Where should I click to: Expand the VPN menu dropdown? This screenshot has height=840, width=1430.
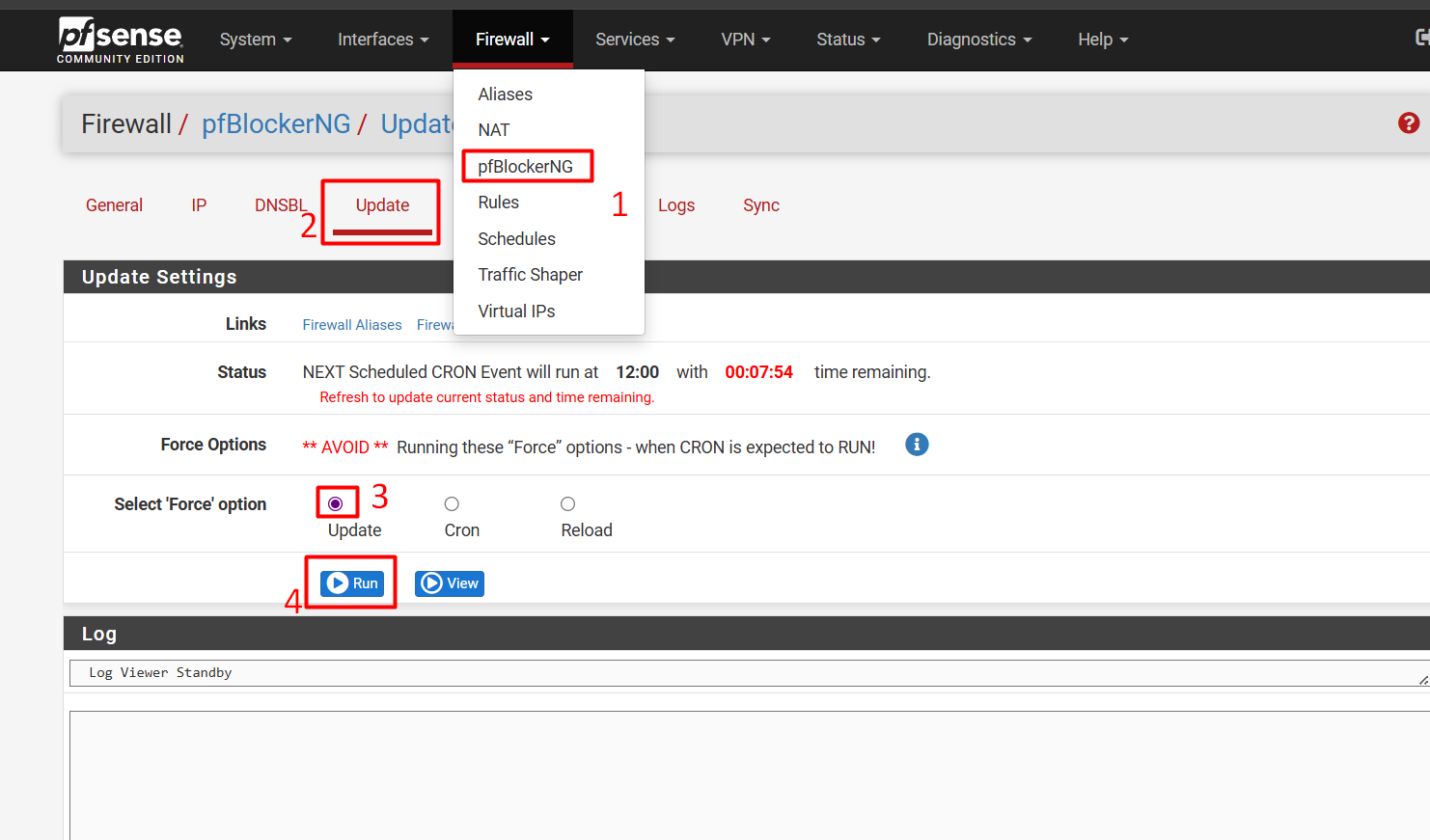coord(746,40)
